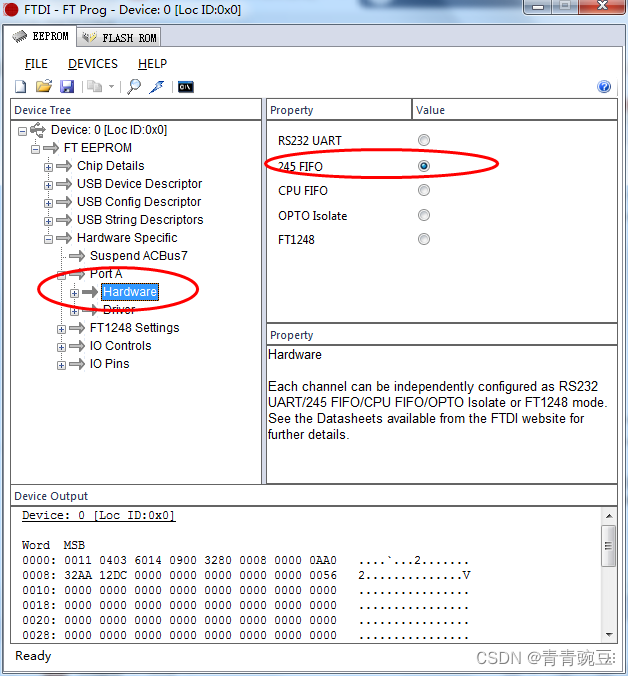Viewport: 628px width, 676px height.
Task: Open the HELP menu
Action: (x=152, y=64)
